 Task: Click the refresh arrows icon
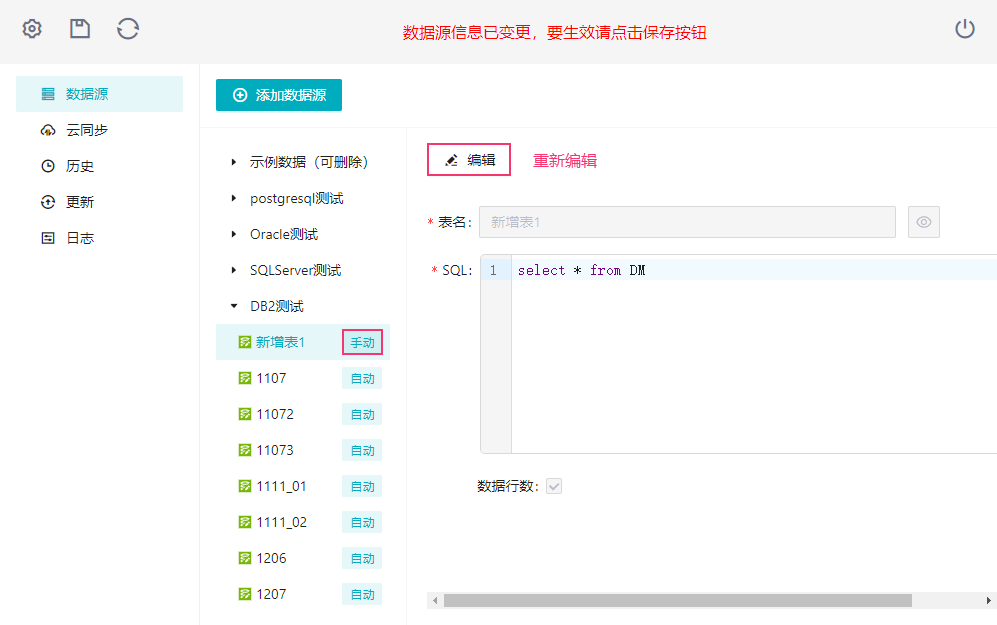[x=128, y=29]
